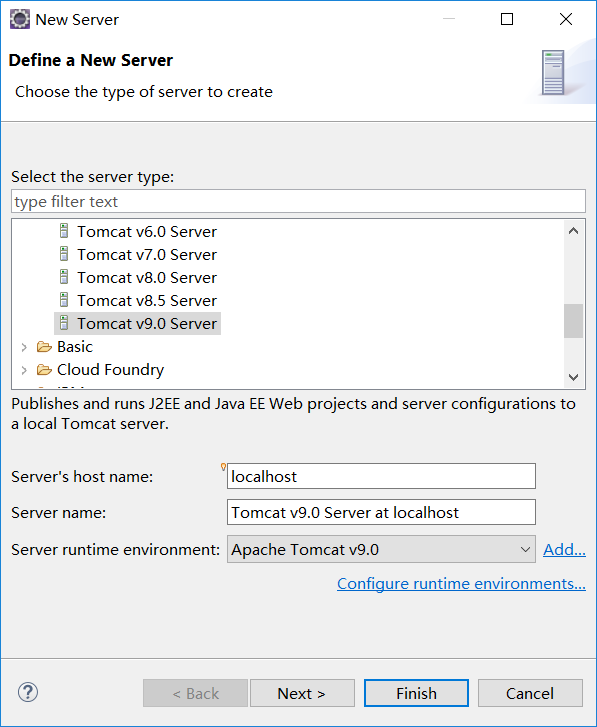The width and height of the screenshot is (597, 727).
Task: Click the Tomcat v7.0 Server icon
Action: tap(64, 254)
